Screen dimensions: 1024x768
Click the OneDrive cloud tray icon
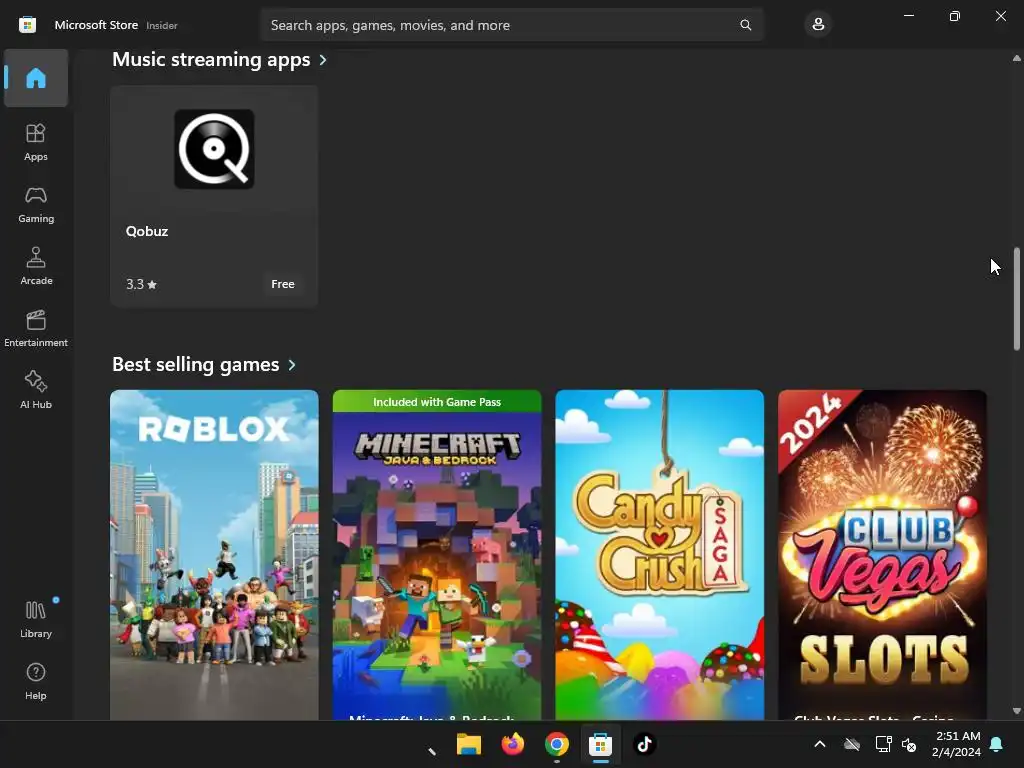coord(852,744)
